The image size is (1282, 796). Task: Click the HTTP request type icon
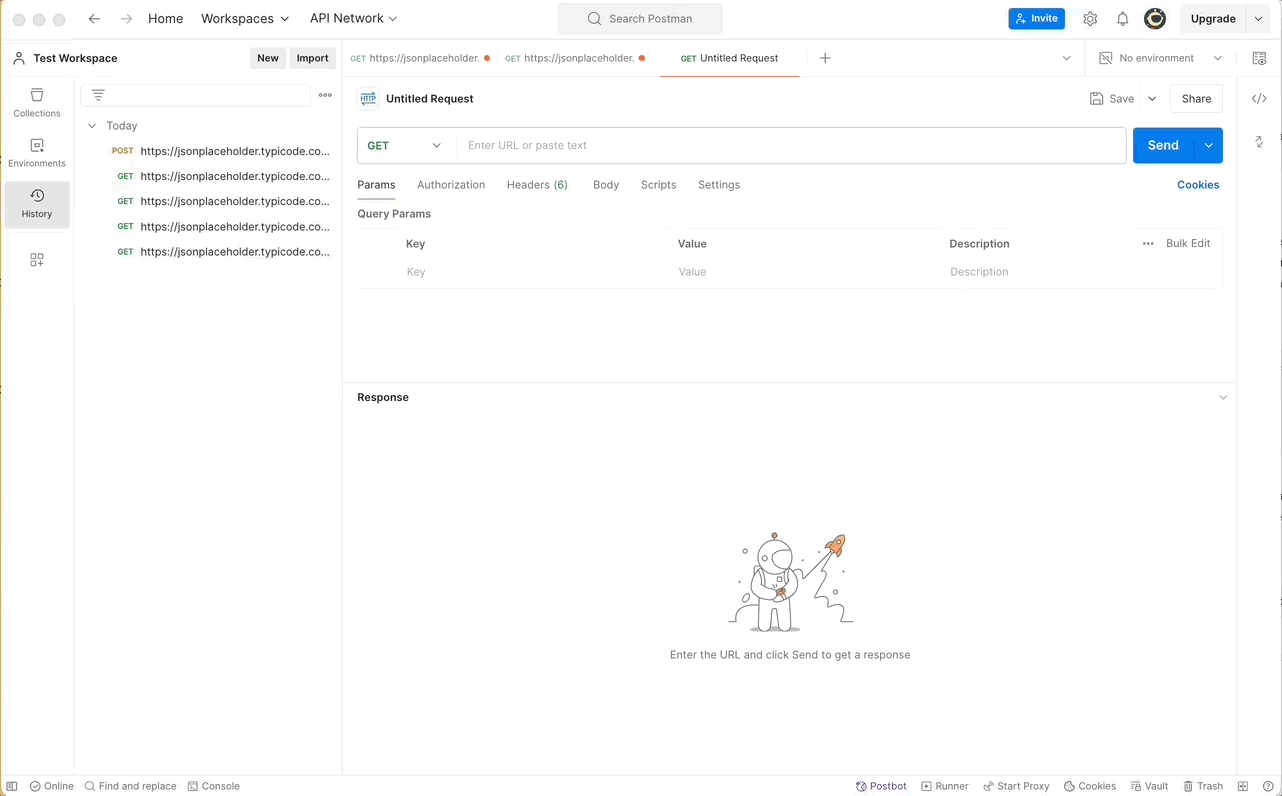368,98
